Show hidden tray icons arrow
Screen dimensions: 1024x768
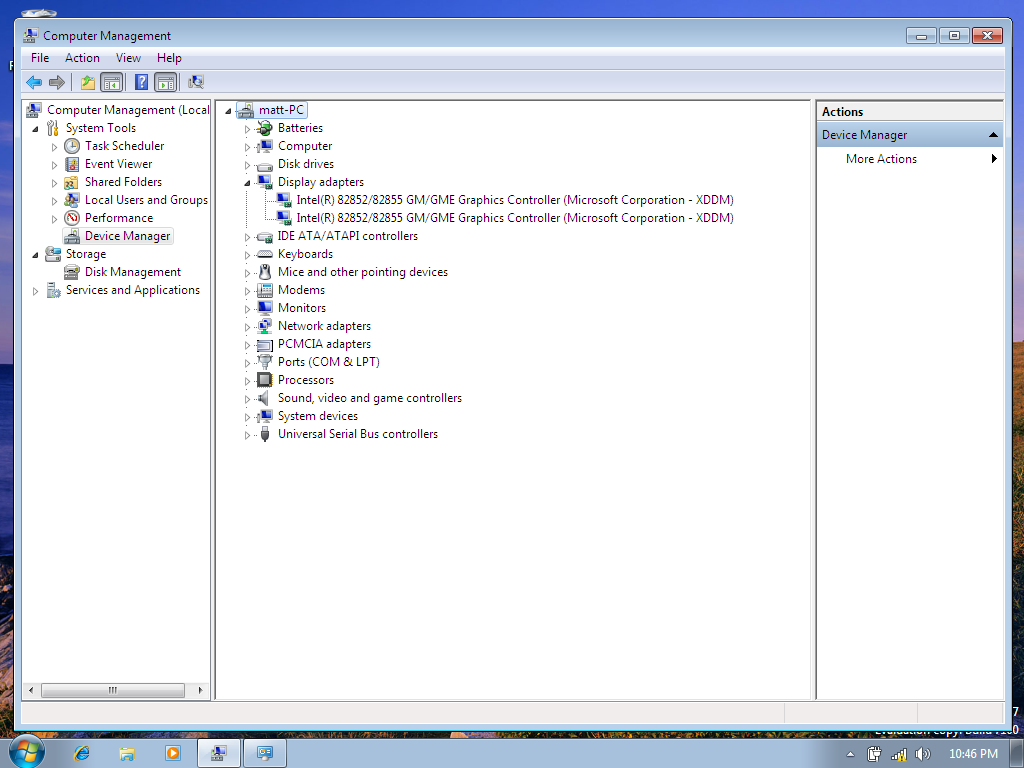click(x=850, y=754)
